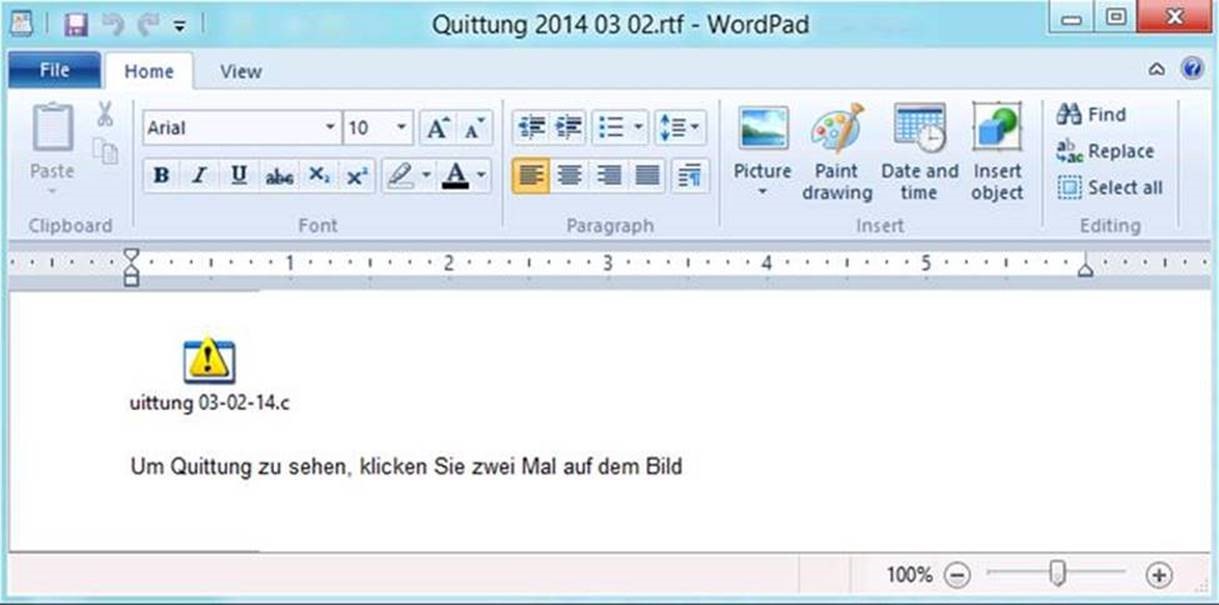Apply the text highlight color pen
Image resolution: width=1219 pixels, height=605 pixels.
click(400, 176)
